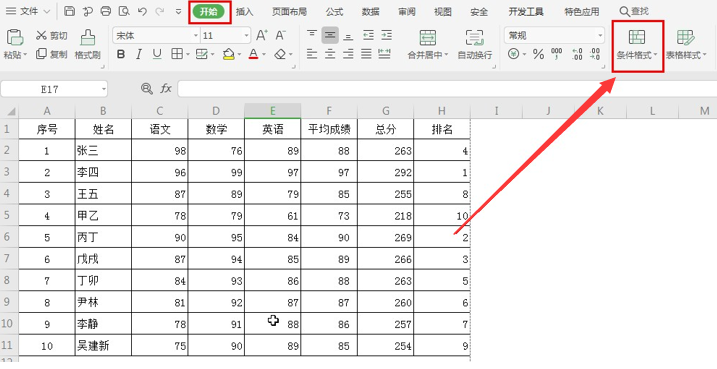717x369 pixels.
Task: Click the Increase Indent icon
Action: pos(386,35)
